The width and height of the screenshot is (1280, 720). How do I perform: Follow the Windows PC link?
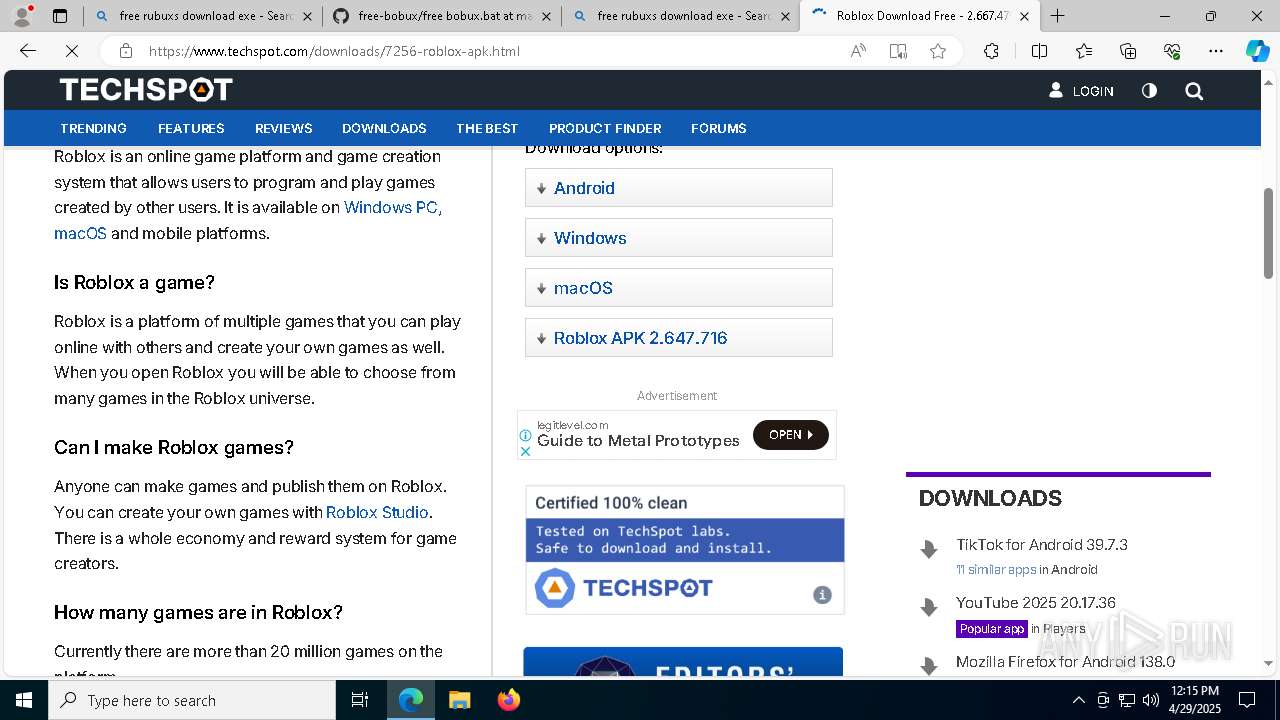coord(393,207)
